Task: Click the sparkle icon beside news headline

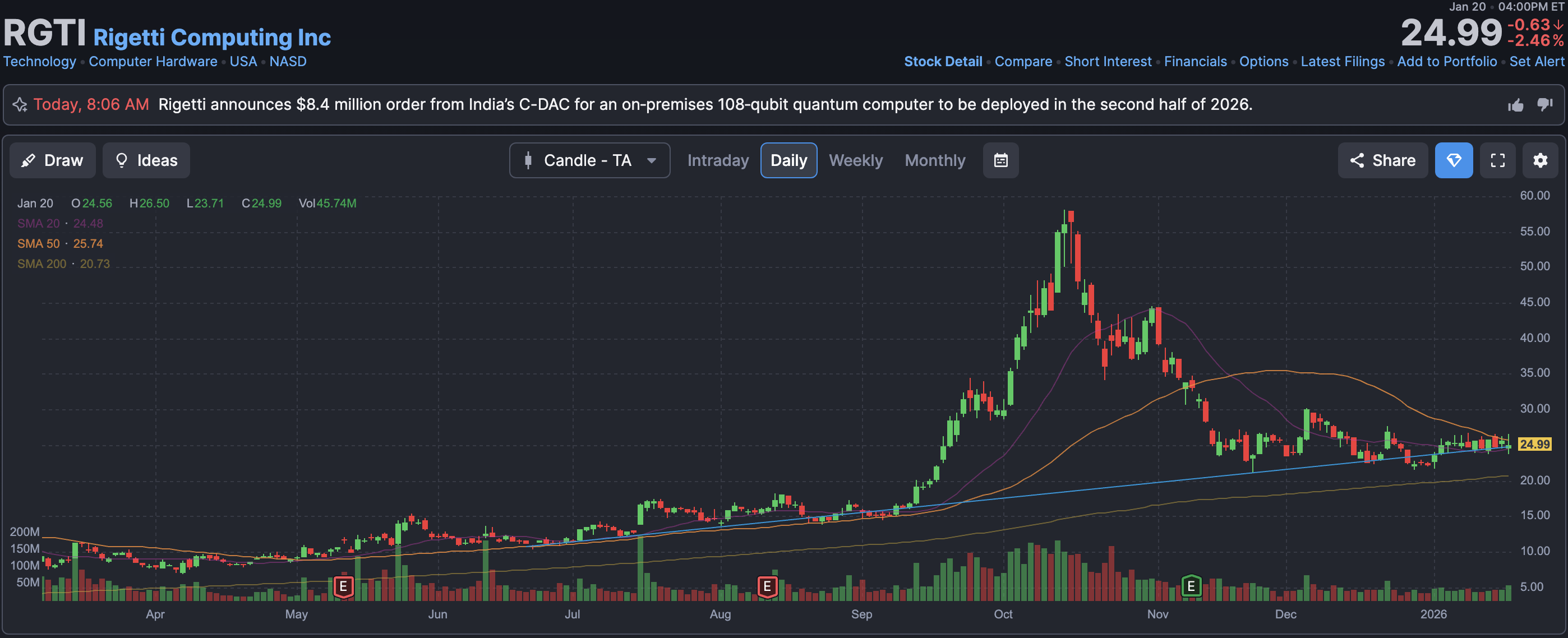Action: tap(20, 105)
